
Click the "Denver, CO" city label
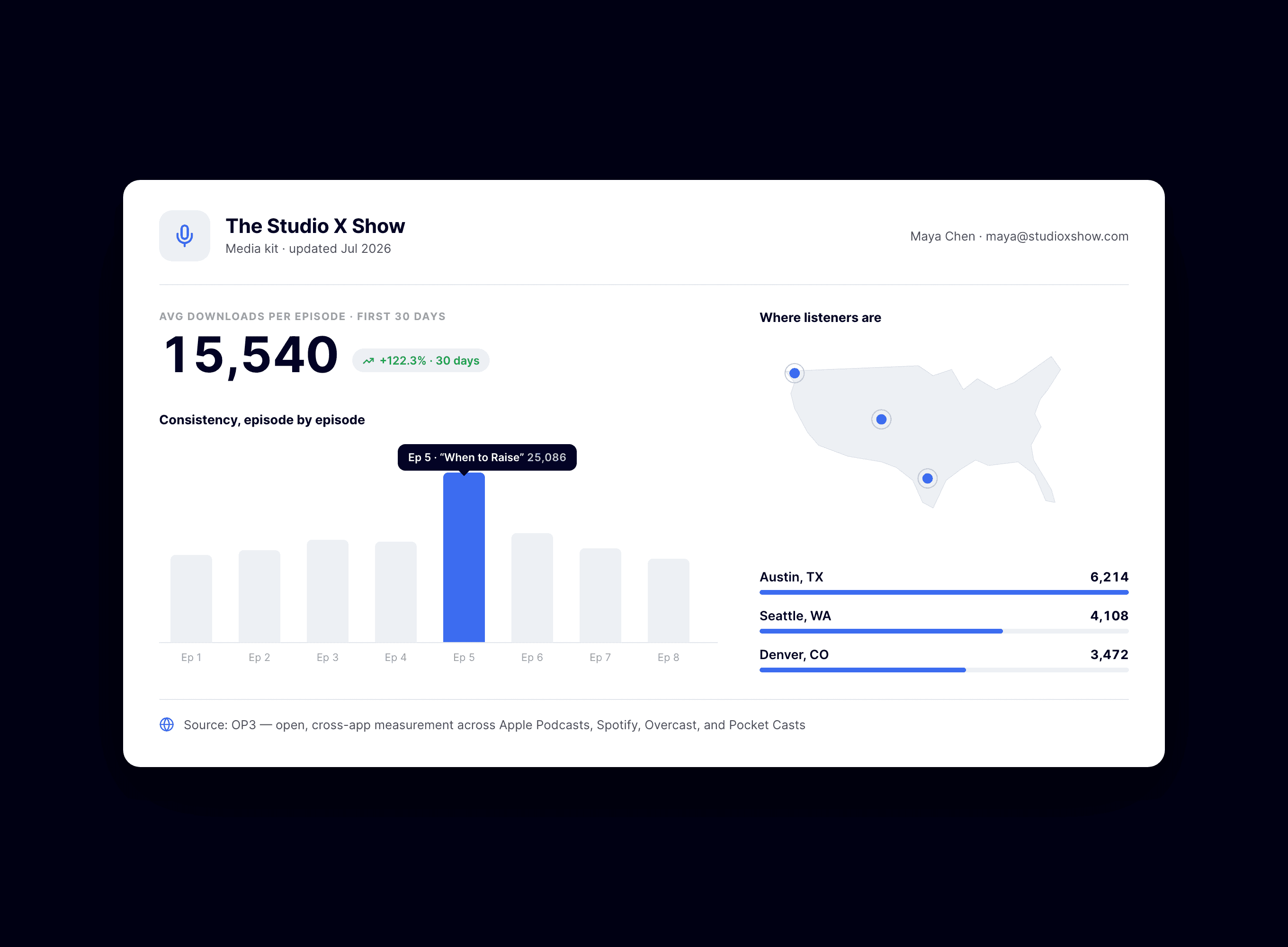pos(794,655)
